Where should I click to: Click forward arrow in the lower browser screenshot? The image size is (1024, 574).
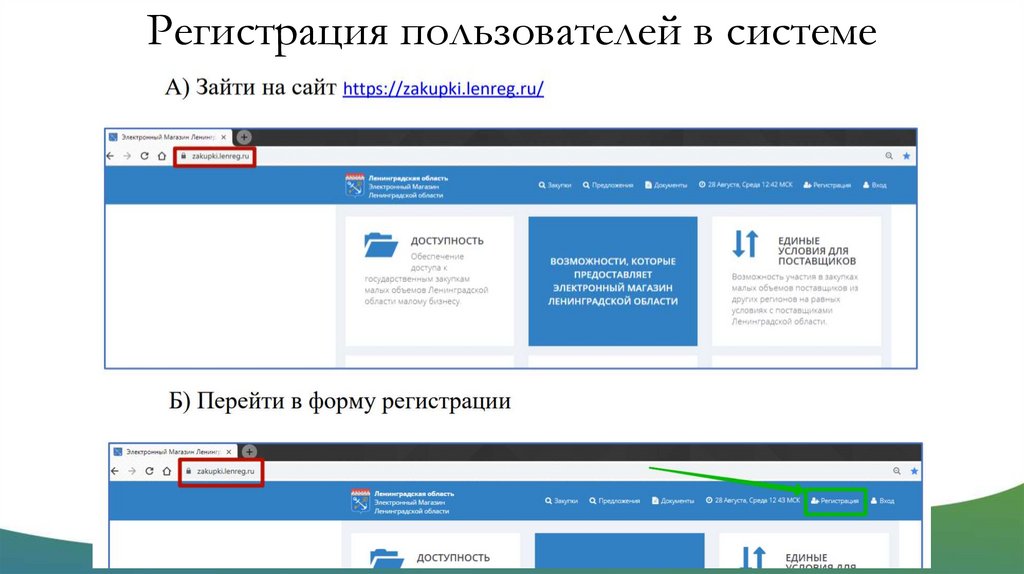click(132, 471)
